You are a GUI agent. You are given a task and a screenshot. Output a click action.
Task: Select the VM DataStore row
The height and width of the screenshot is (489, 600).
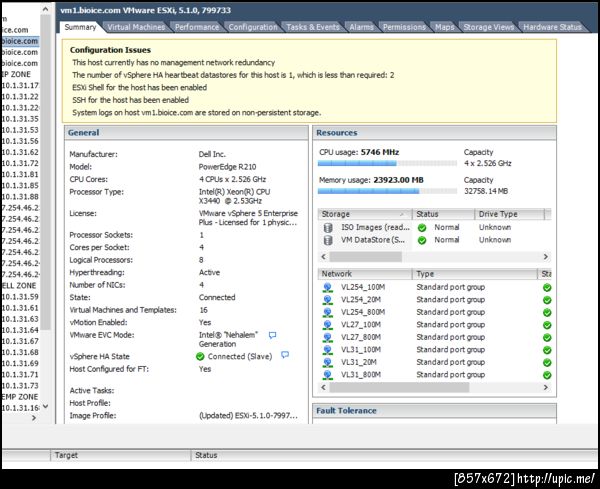coord(434,240)
